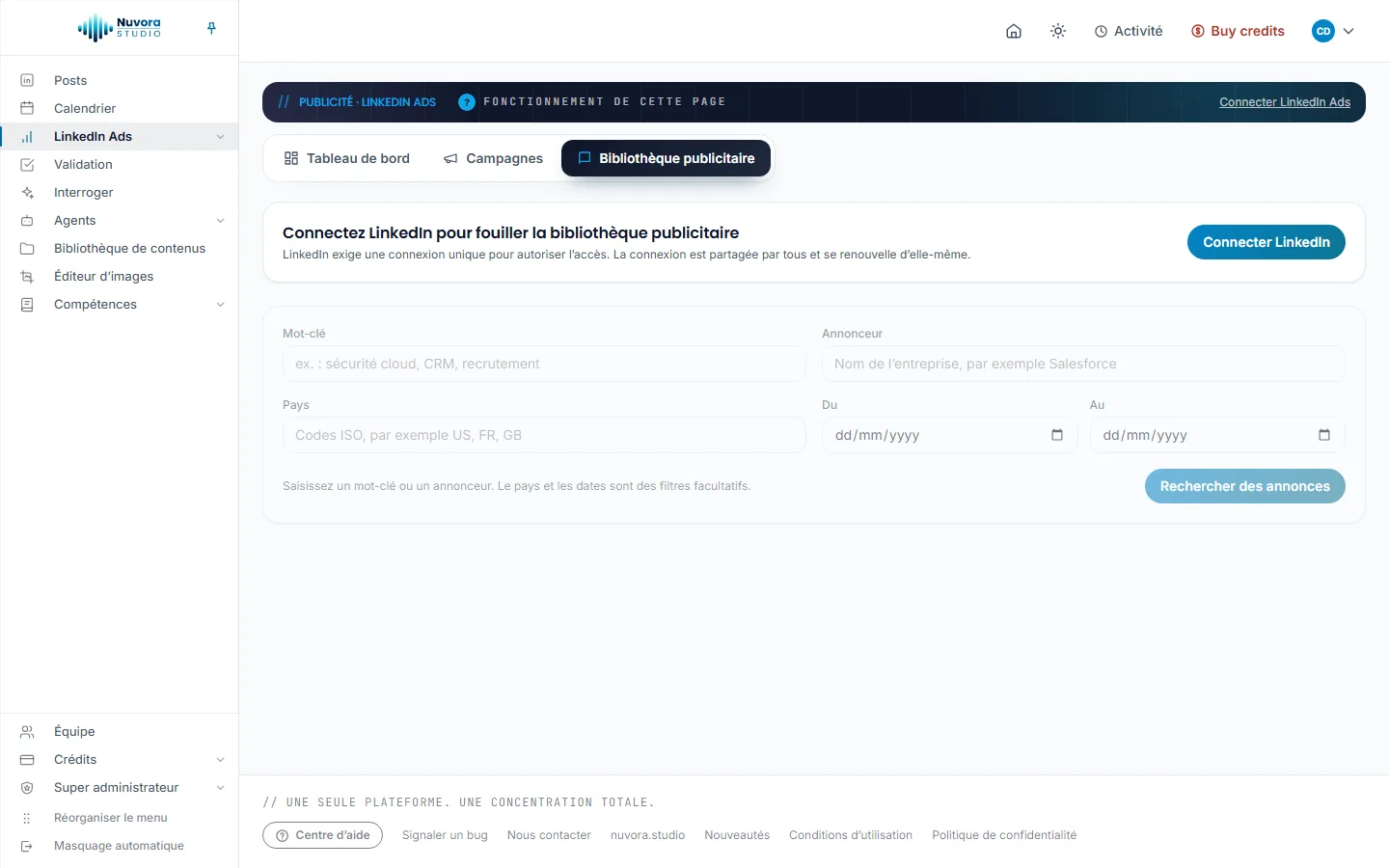1389x868 pixels.
Task: Open Calendrier in the sidebar
Action: point(120,108)
